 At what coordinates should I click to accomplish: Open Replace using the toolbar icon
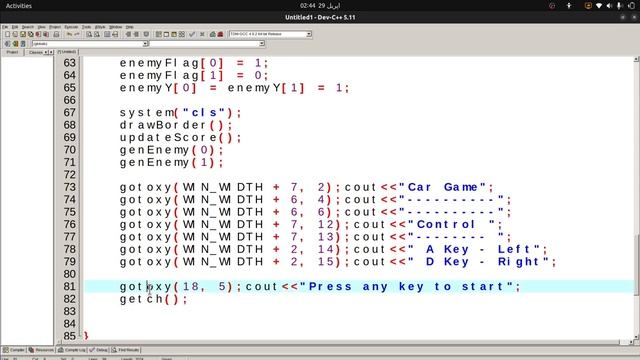pos(97,34)
